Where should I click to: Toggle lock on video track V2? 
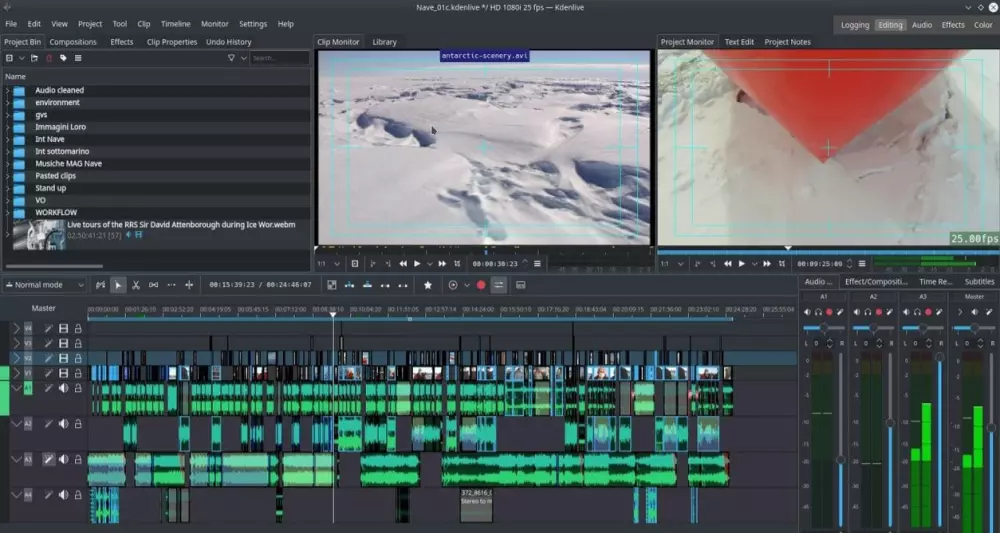tap(78, 358)
